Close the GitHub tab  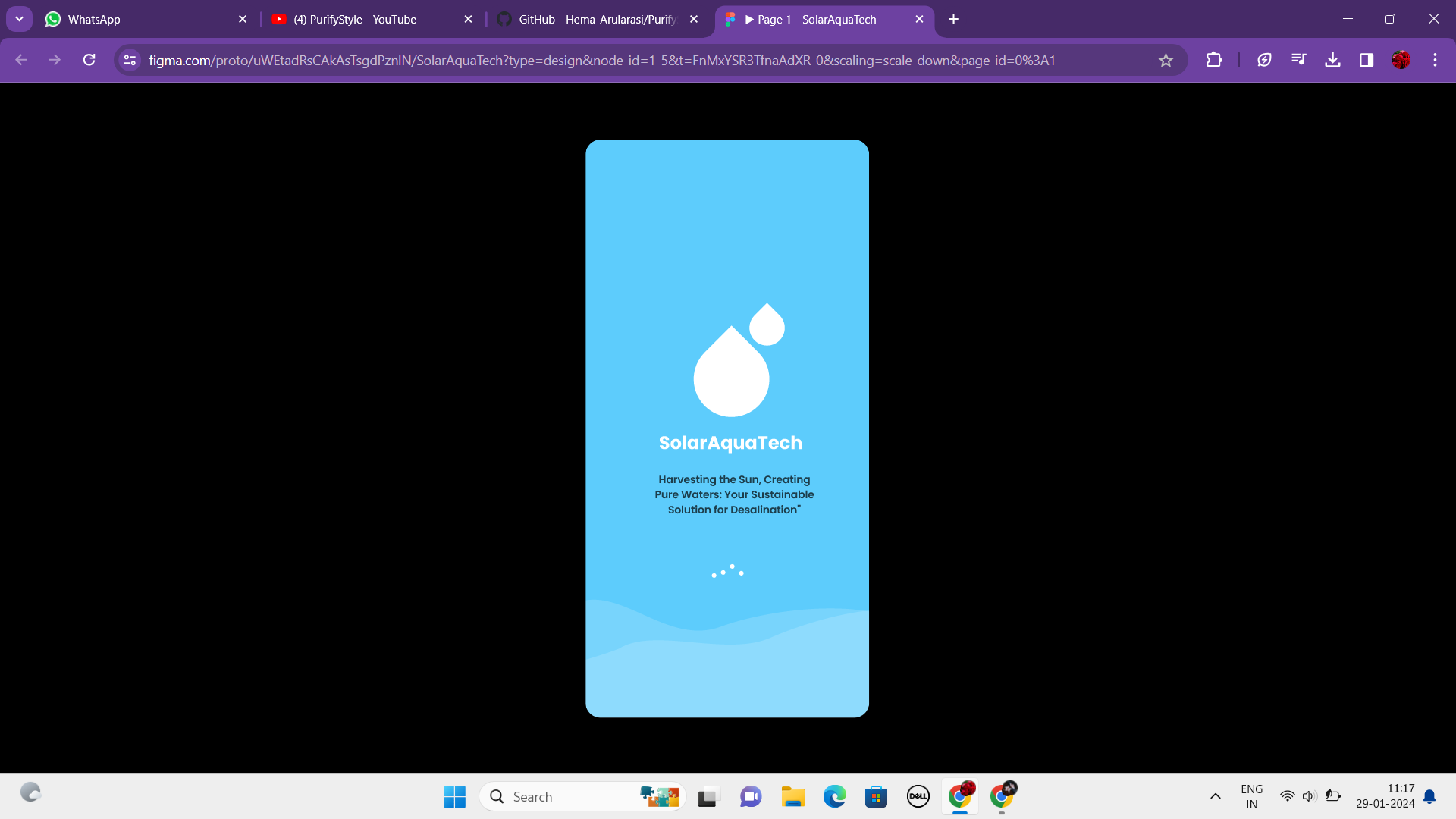click(x=694, y=19)
